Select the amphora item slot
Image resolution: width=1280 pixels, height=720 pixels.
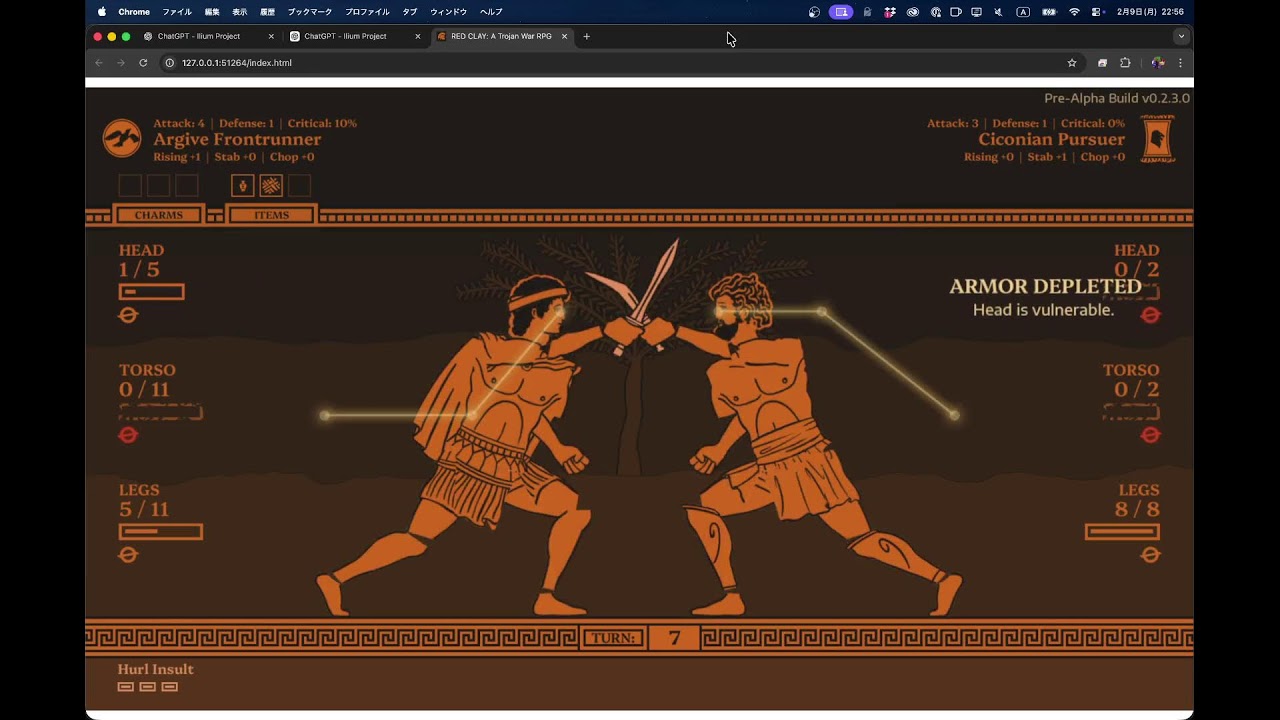pos(242,186)
